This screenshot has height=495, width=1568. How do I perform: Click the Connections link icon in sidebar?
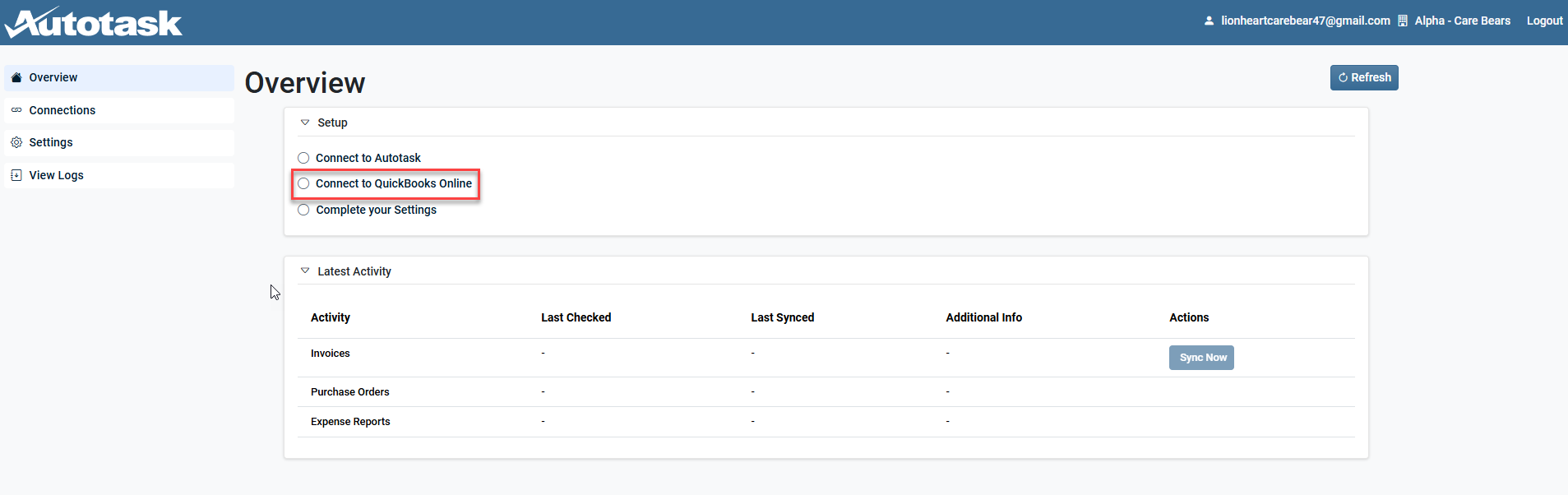[16, 110]
